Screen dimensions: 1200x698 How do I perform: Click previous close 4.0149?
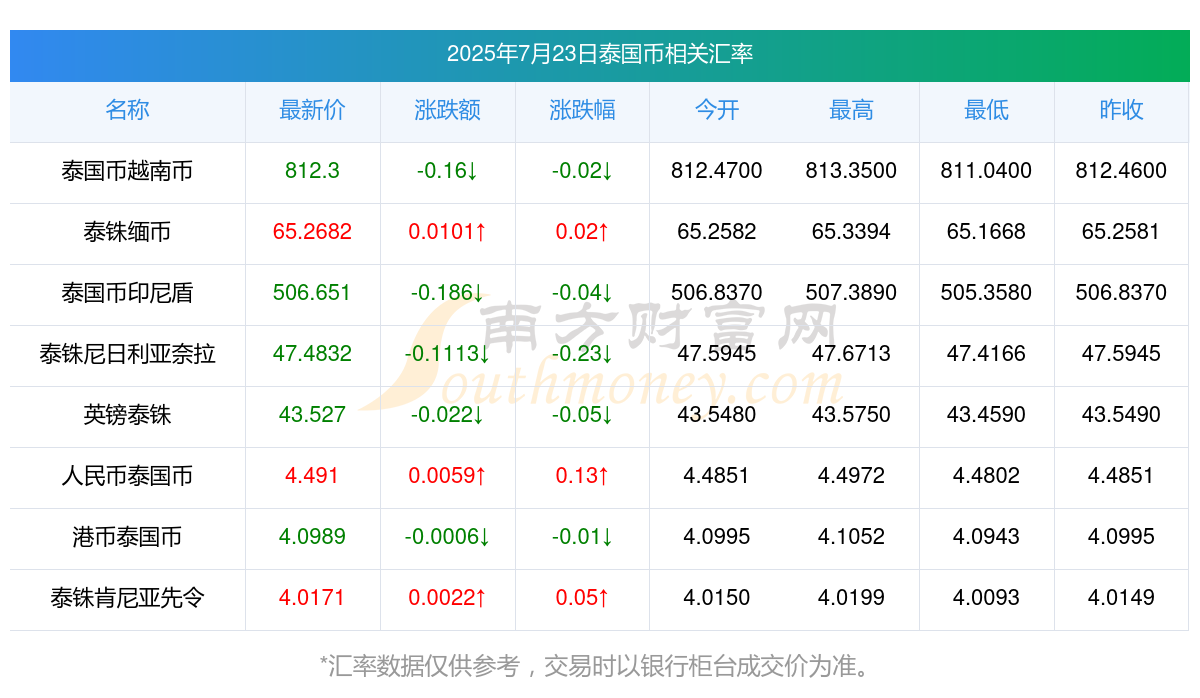click(1121, 598)
